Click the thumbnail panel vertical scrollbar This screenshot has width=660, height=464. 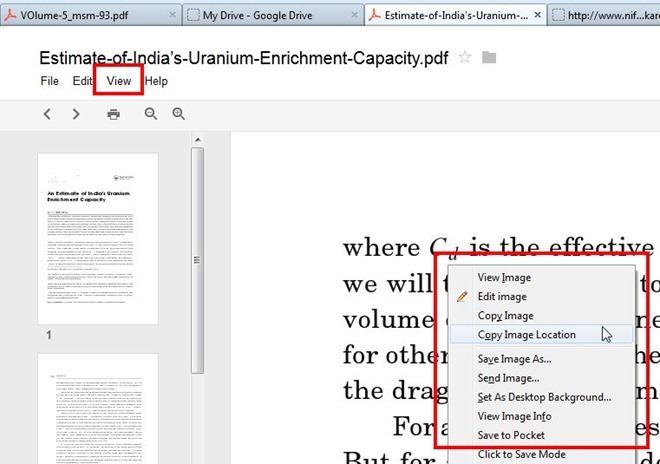(197, 262)
